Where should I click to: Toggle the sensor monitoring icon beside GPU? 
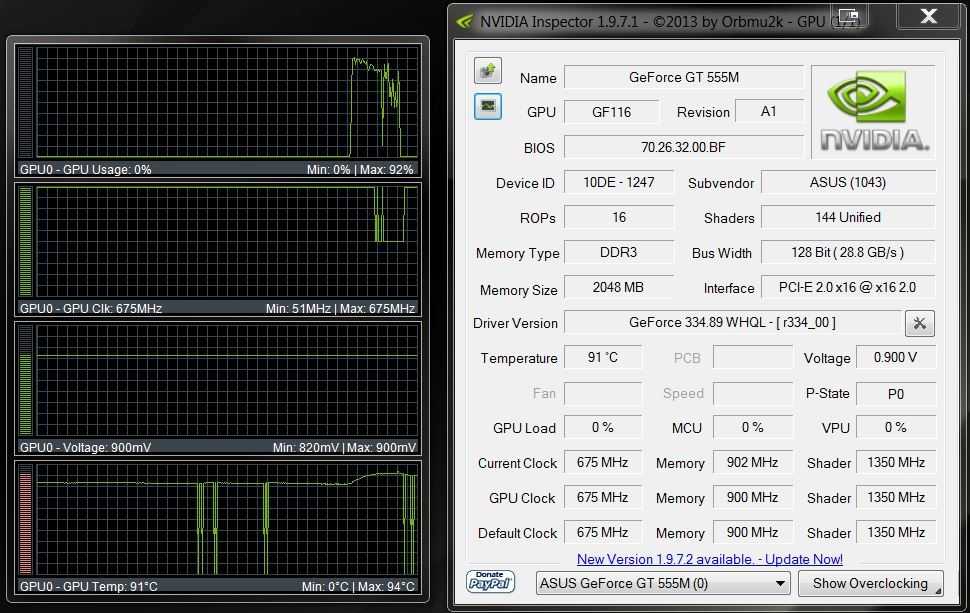487,106
